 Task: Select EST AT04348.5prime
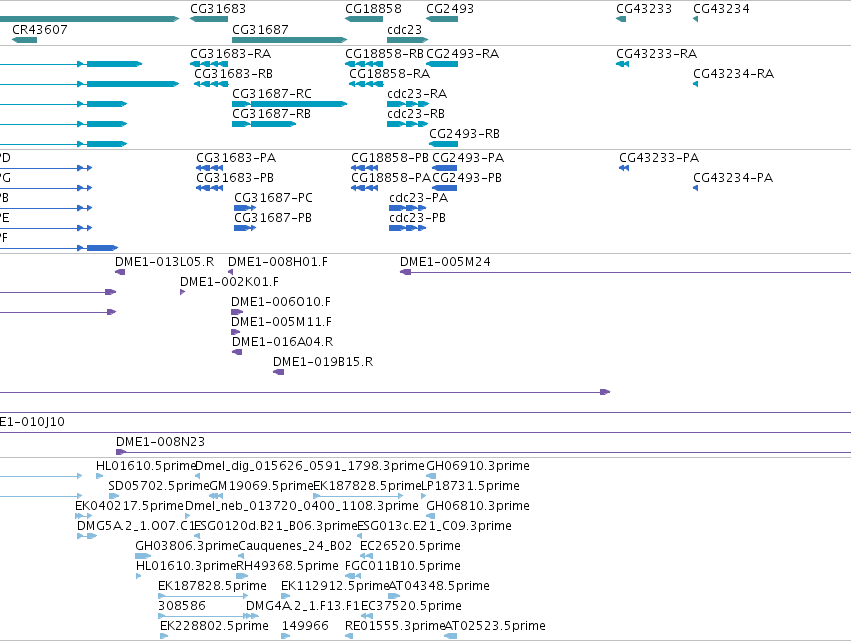(x=394, y=596)
